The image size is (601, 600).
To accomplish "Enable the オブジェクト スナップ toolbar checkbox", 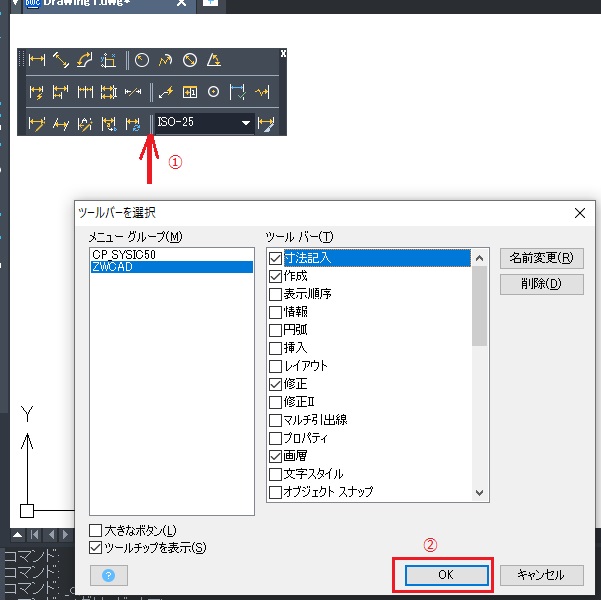I will tap(275, 492).
